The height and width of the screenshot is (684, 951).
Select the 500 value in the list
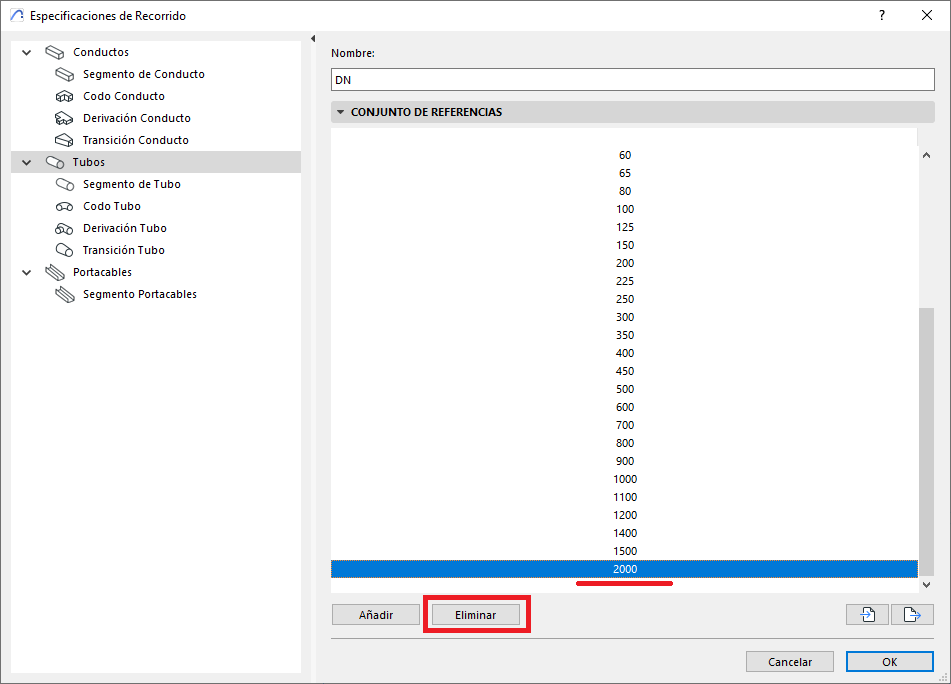pyautogui.click(x=625, y=389)
